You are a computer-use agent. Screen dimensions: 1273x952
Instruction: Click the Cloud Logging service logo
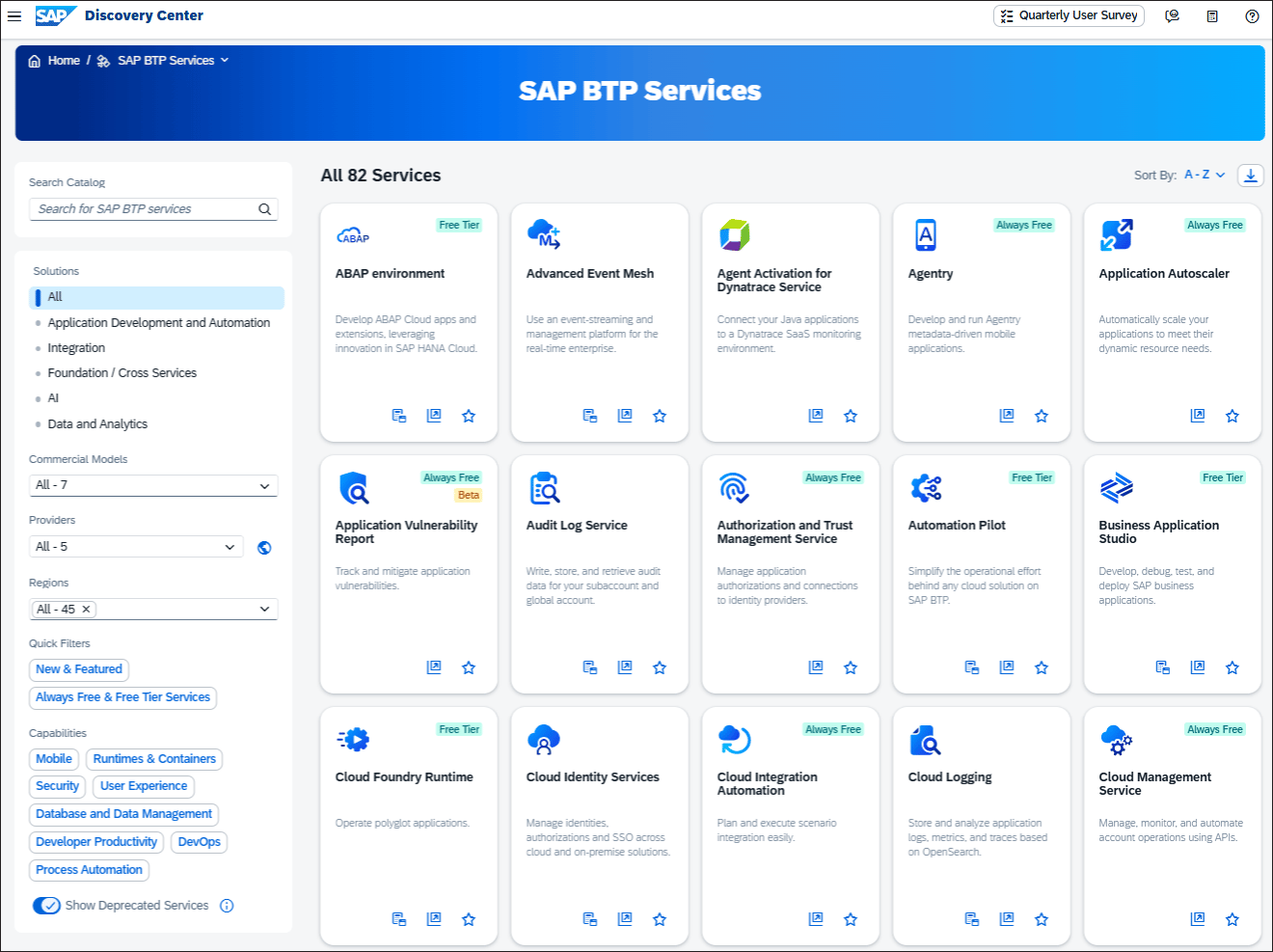click(x=925, y=740)
